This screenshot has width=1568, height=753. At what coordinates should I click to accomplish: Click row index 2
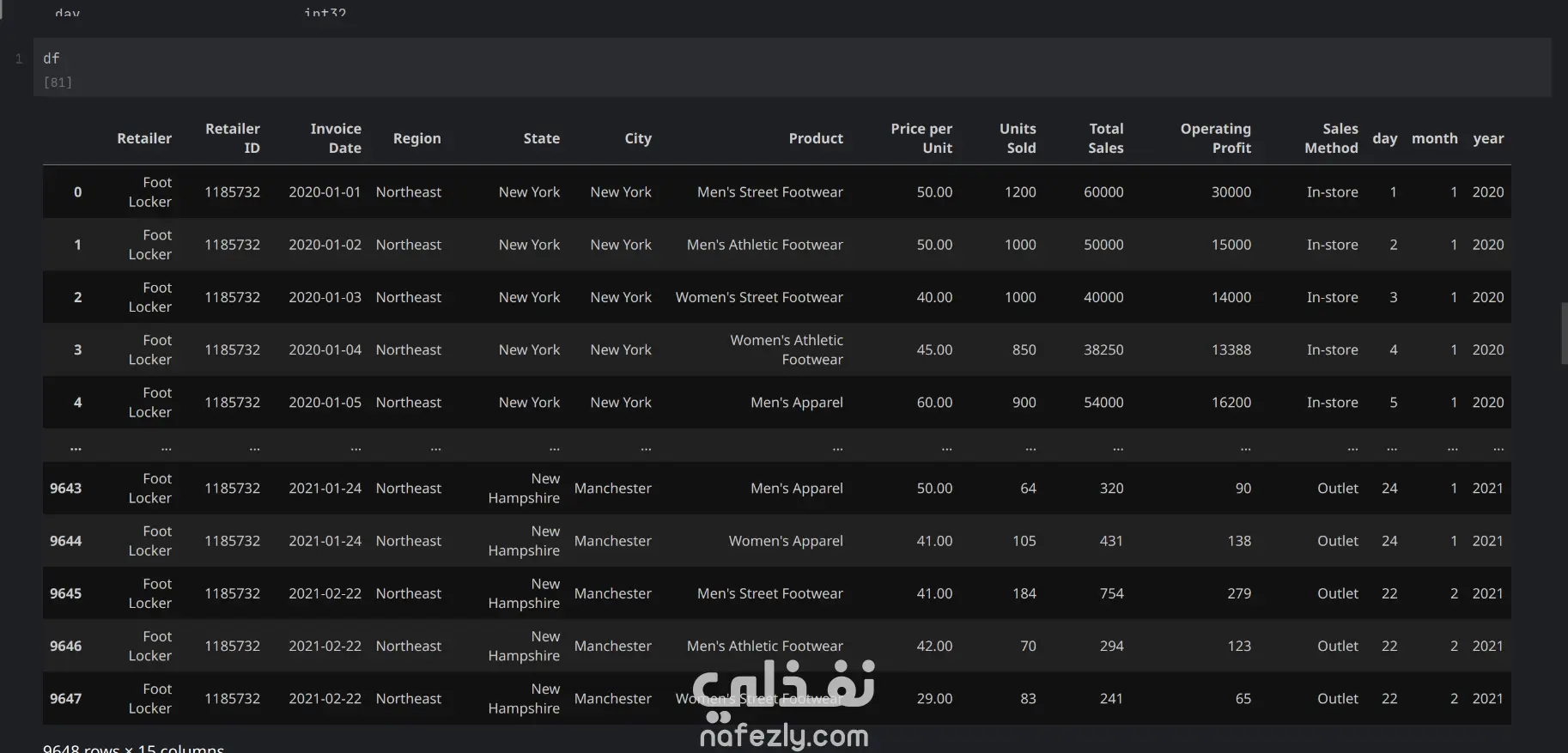[x=77, y=297]
